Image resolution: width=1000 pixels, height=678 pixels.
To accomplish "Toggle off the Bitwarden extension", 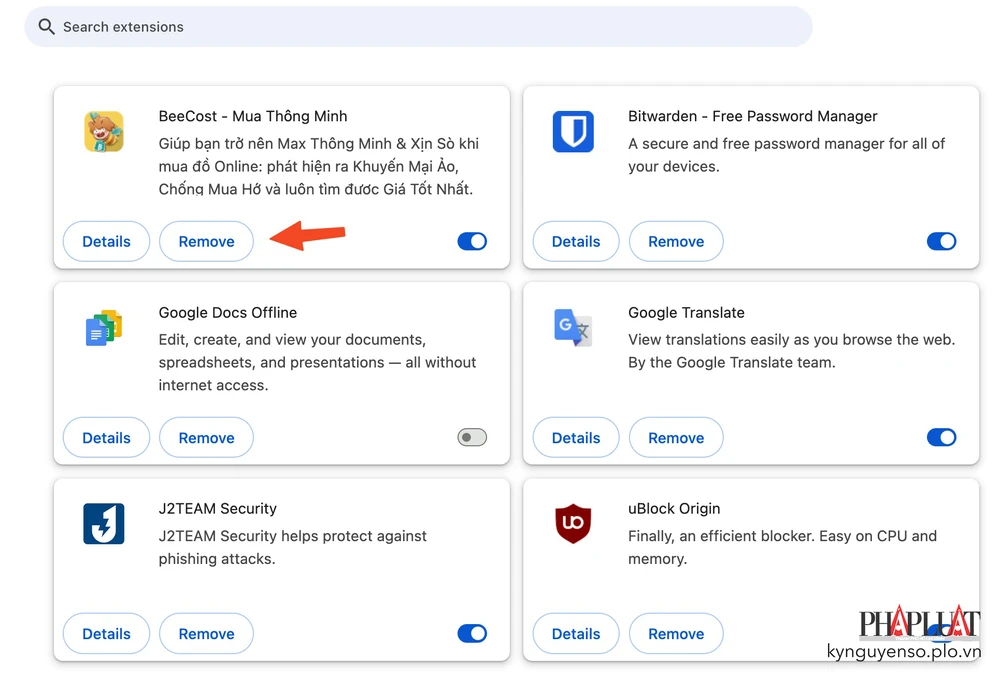I will 941,241.
